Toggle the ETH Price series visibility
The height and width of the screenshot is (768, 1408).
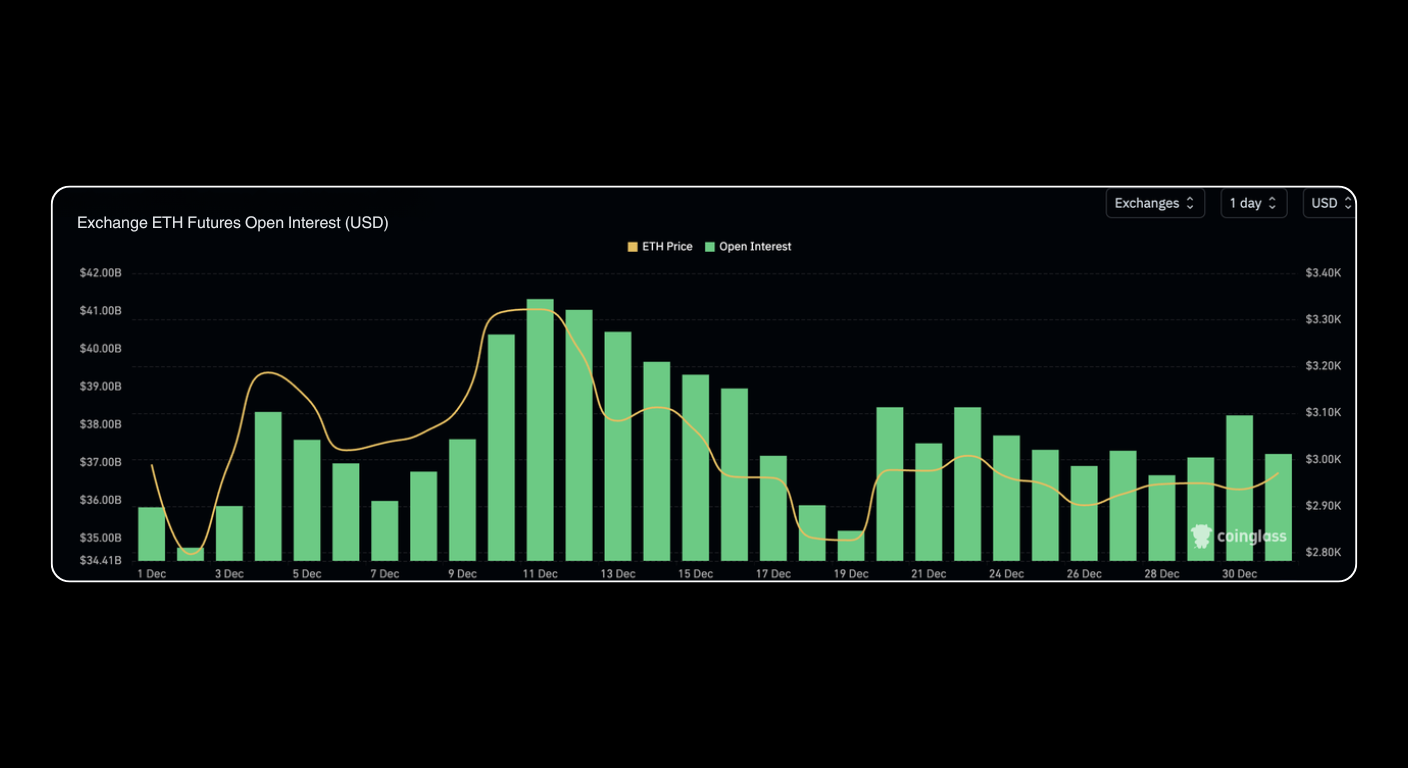tap(660, 246)
